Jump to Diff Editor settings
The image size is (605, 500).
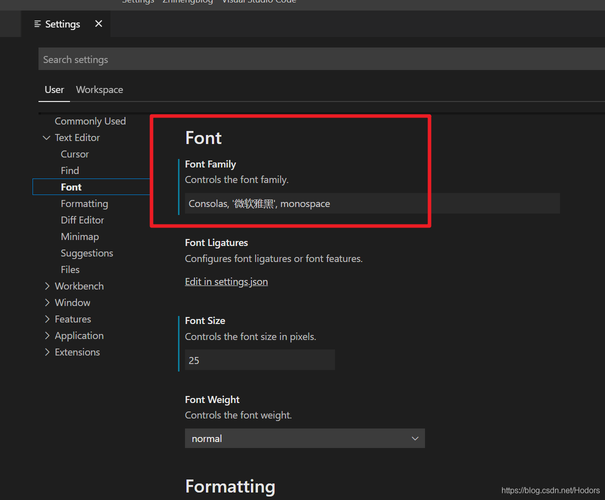tap(82, 220)
